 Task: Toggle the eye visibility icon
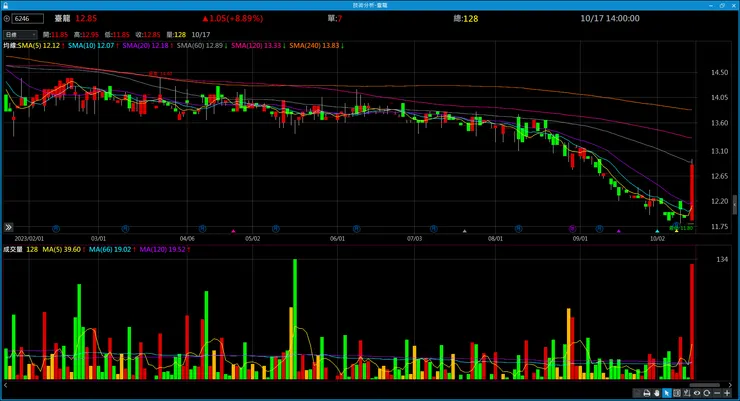point(697,393)
